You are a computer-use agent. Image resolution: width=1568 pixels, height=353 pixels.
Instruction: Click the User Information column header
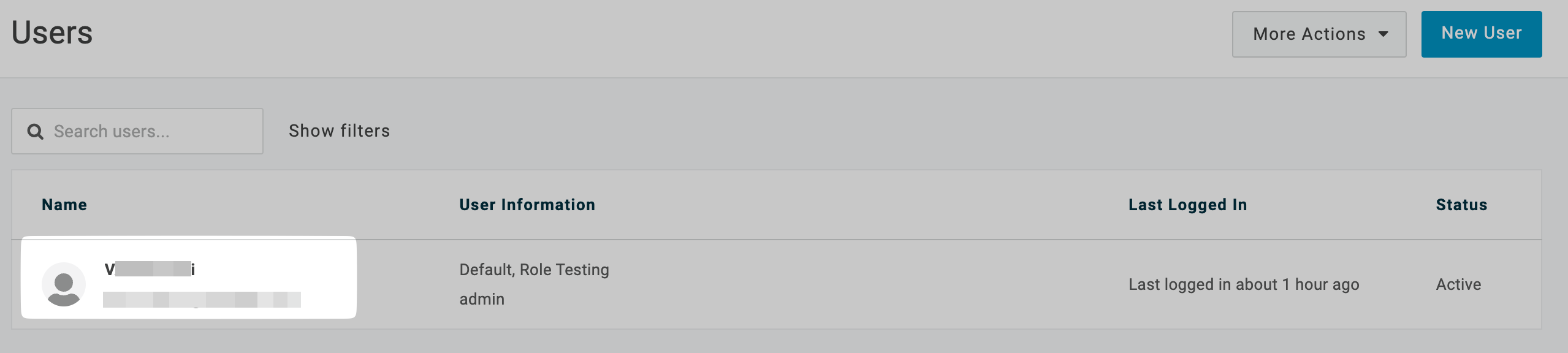point(527,204)
